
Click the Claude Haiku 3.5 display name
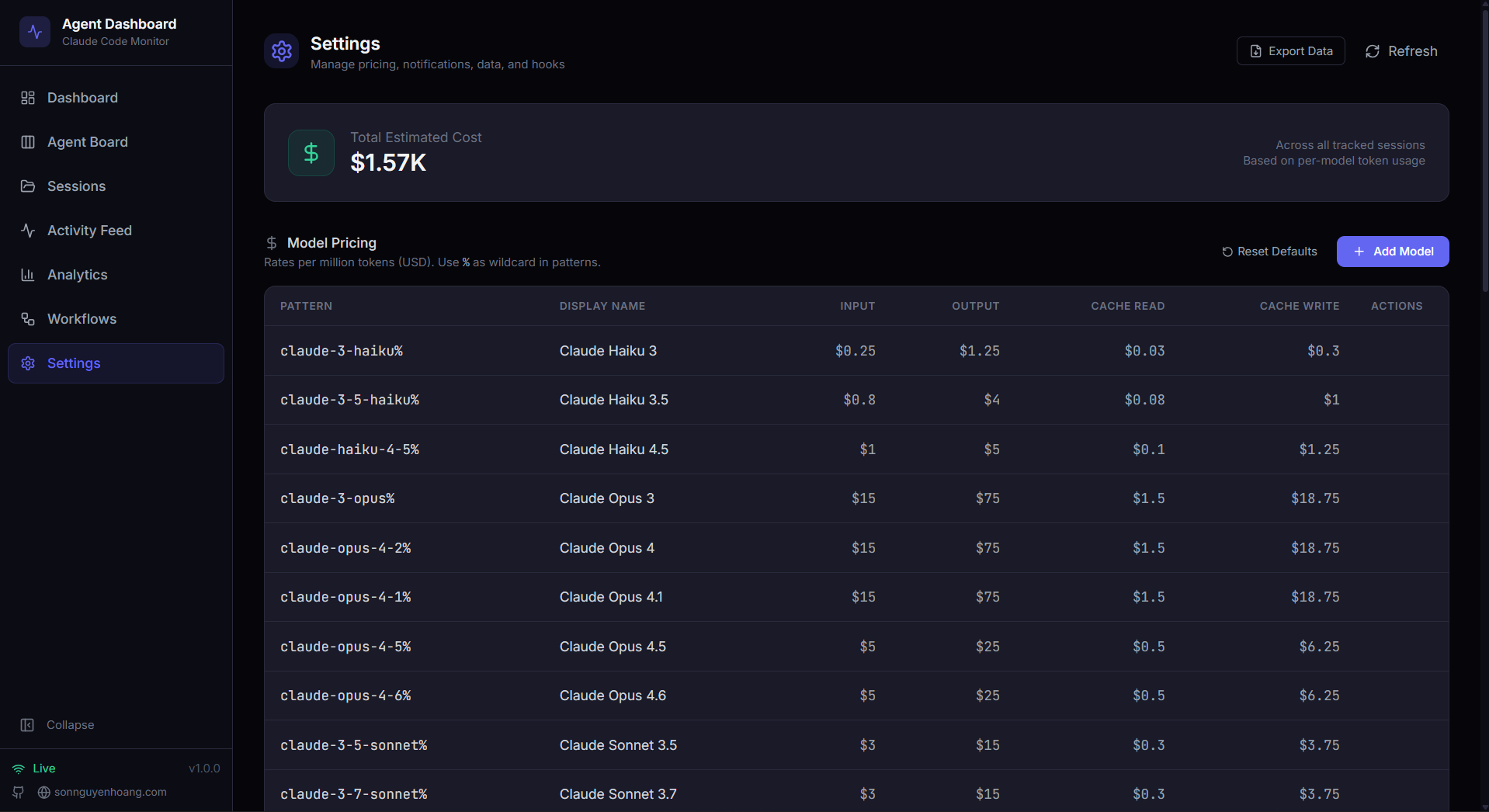click(614, 400)
